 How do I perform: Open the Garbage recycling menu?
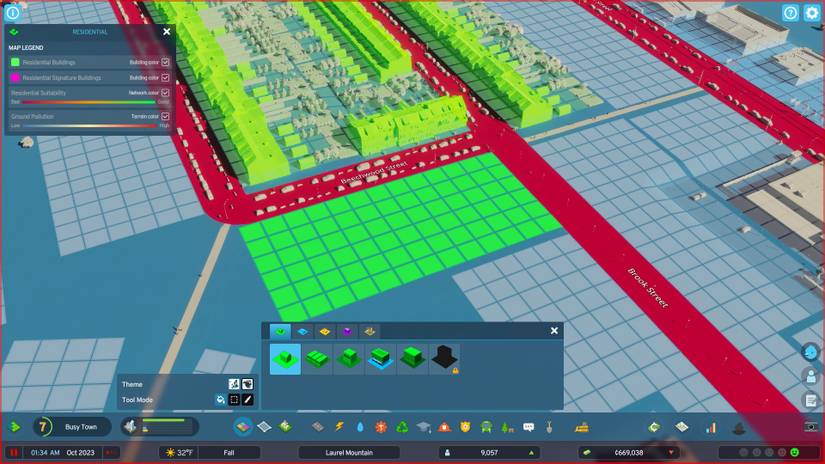[402, 427]
